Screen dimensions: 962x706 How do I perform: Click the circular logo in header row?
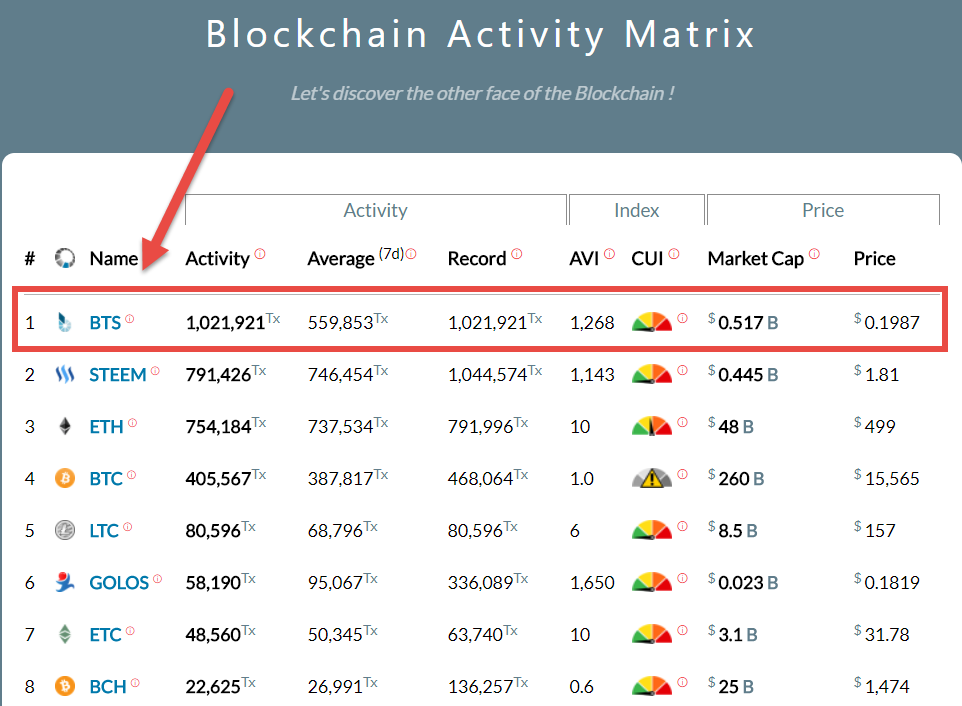[64, 258]
